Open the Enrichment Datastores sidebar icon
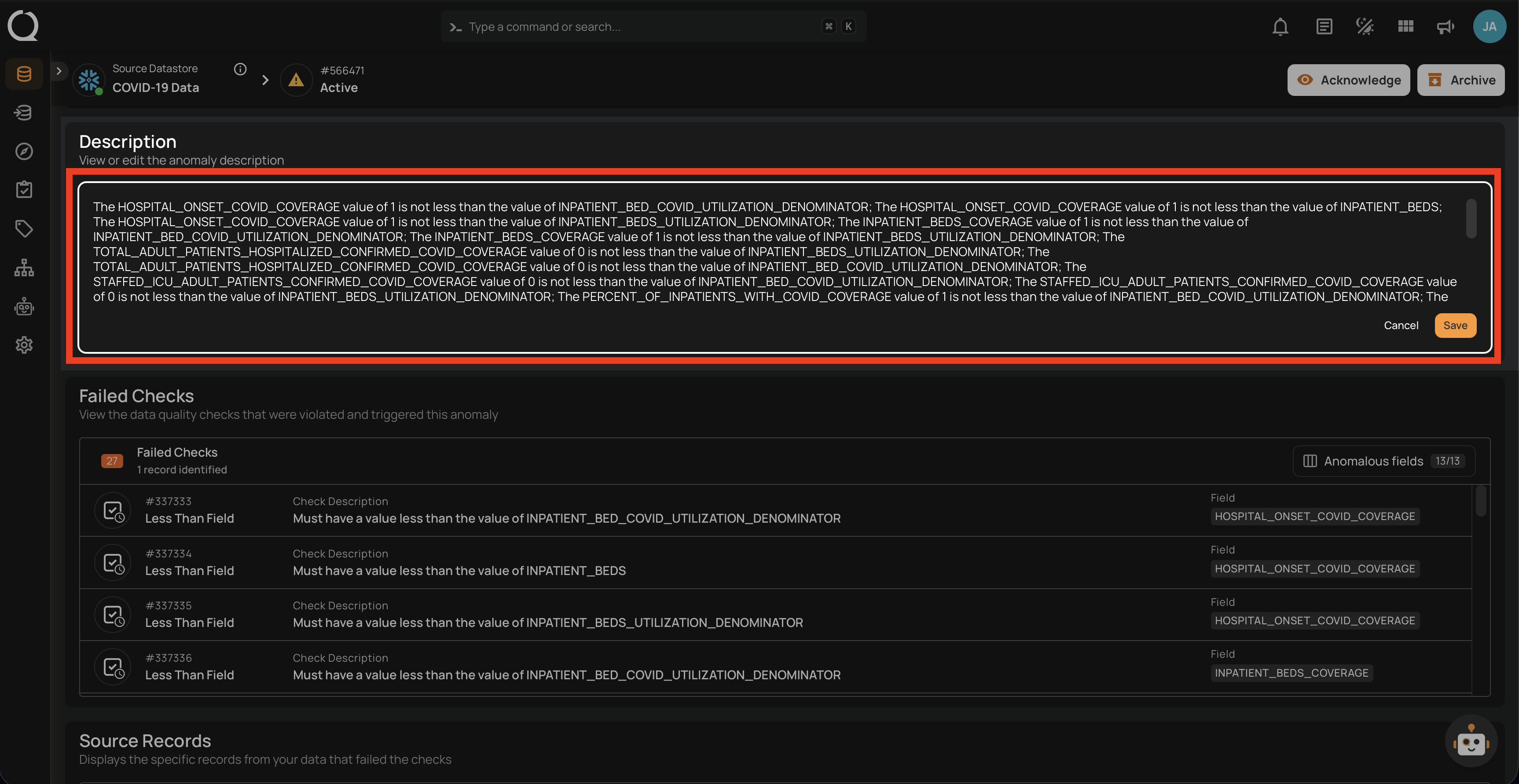 24,113
